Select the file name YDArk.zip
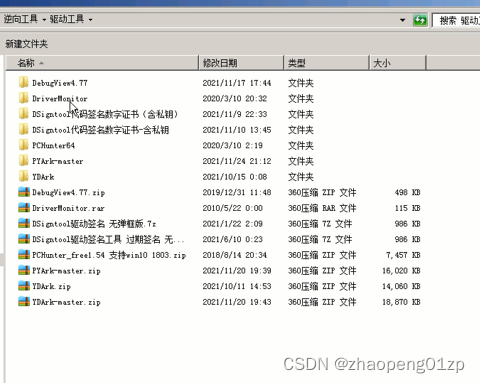The image size is (480, 383). tap(51, 287)
